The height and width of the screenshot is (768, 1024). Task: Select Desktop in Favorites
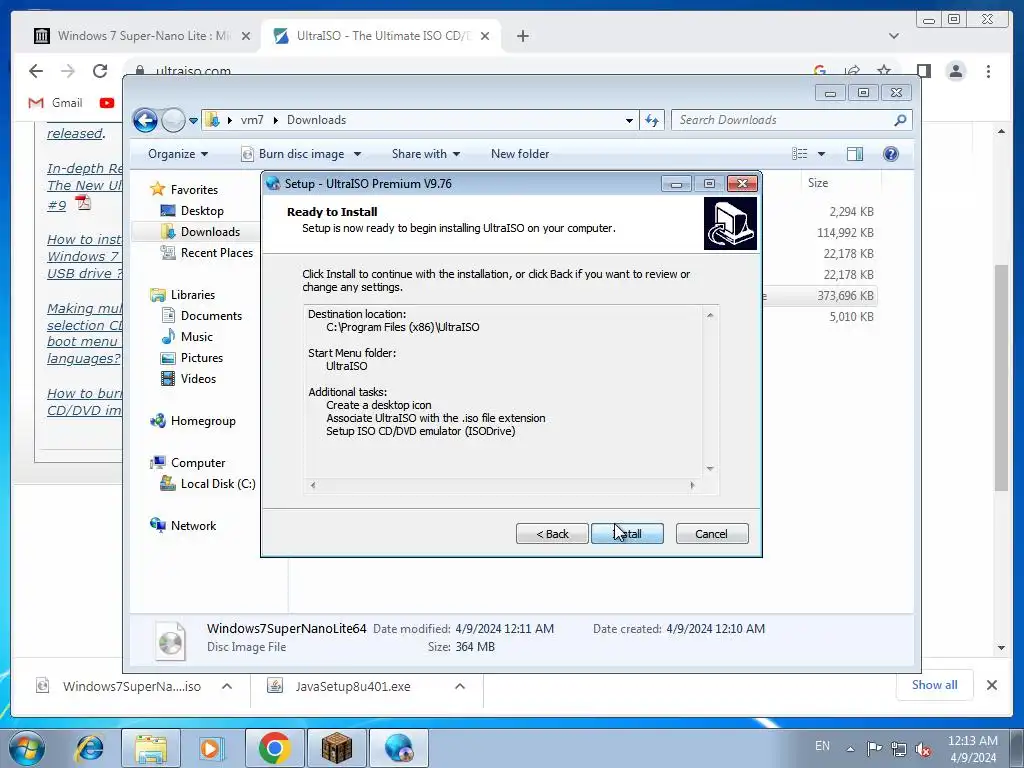point(202,210)
